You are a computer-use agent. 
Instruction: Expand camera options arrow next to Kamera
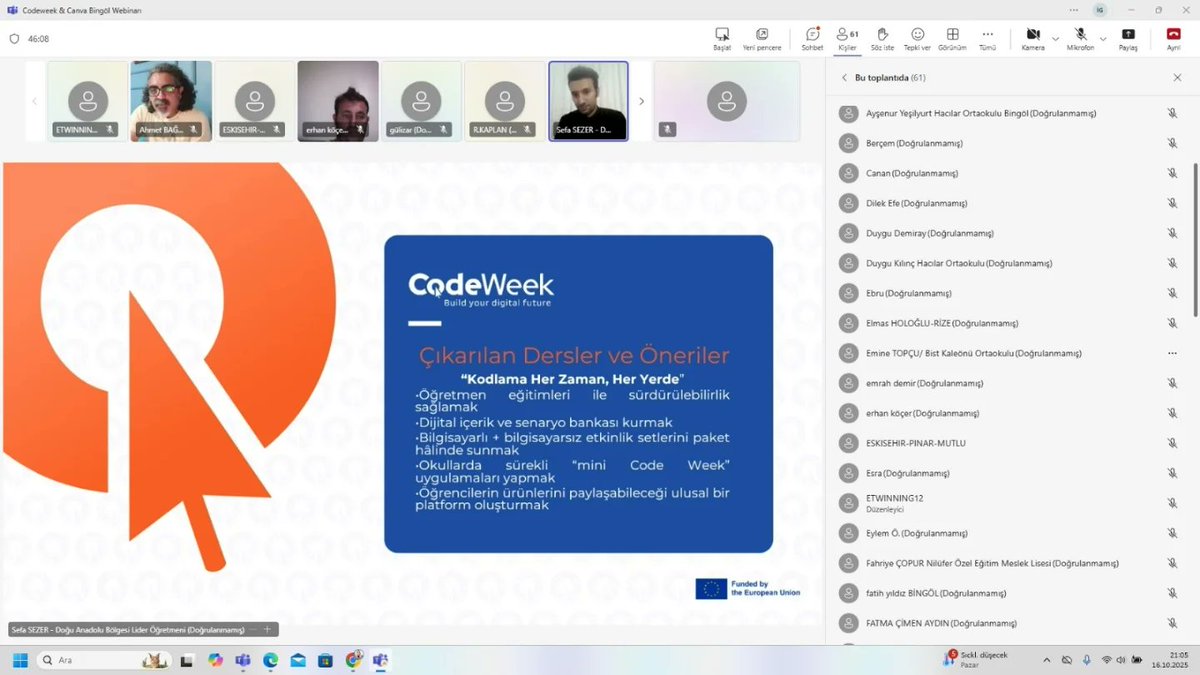pyautogui.click(x=1055, y=39)
